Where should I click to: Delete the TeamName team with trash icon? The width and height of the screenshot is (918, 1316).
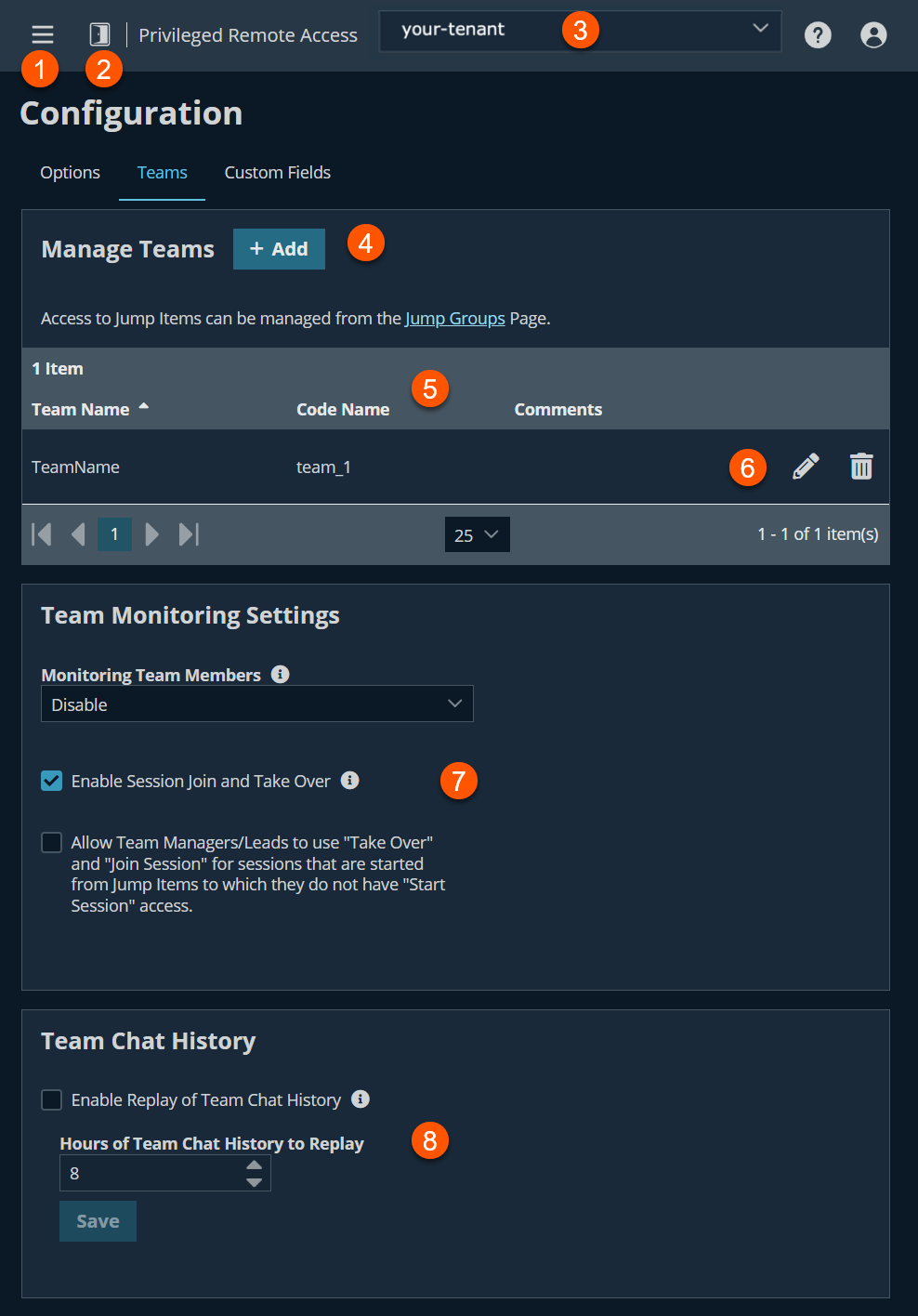[861, 467]
